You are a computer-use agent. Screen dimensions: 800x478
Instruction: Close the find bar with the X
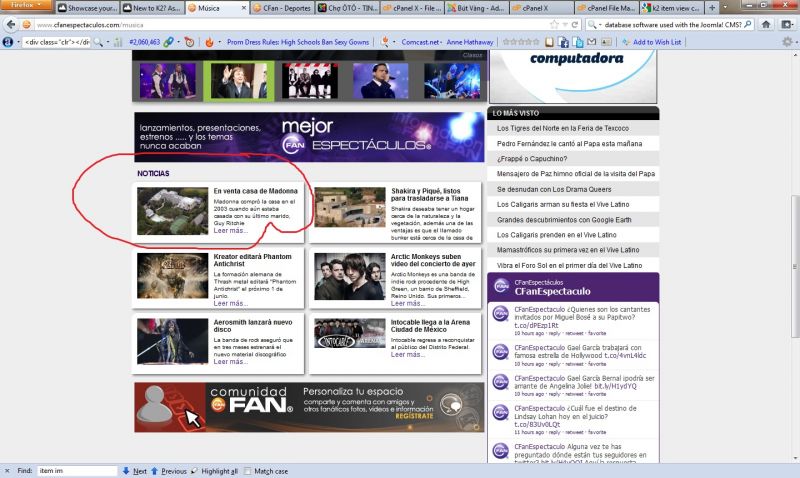[x=7, y=471]
